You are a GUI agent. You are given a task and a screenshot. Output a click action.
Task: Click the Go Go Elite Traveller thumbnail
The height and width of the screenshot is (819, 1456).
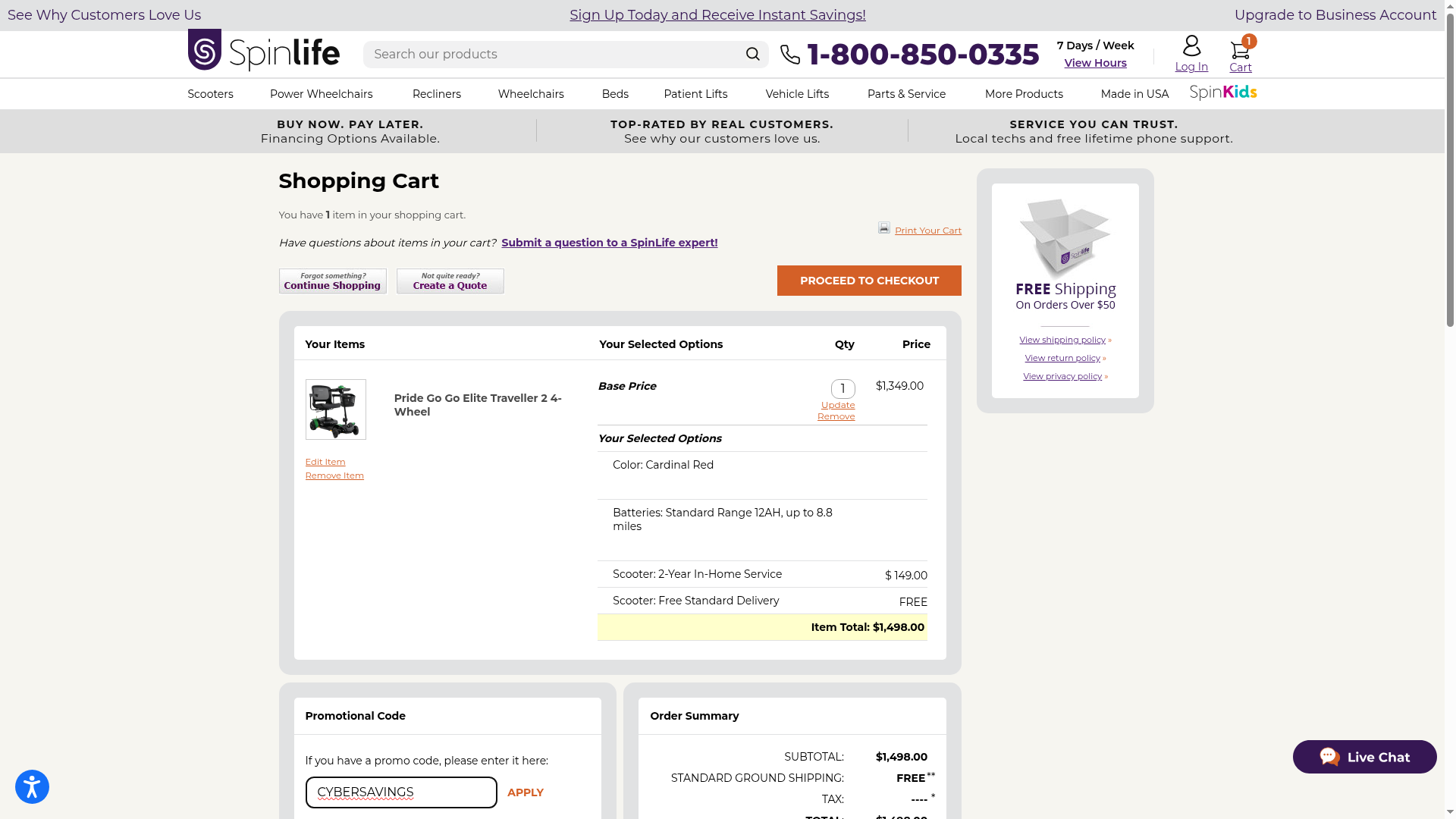pyautogui.click(x=335, y=409)
